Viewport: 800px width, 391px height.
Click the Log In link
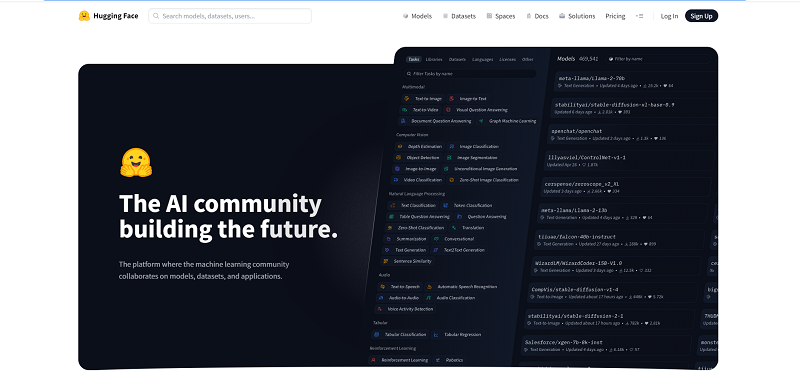click(669, 16)
